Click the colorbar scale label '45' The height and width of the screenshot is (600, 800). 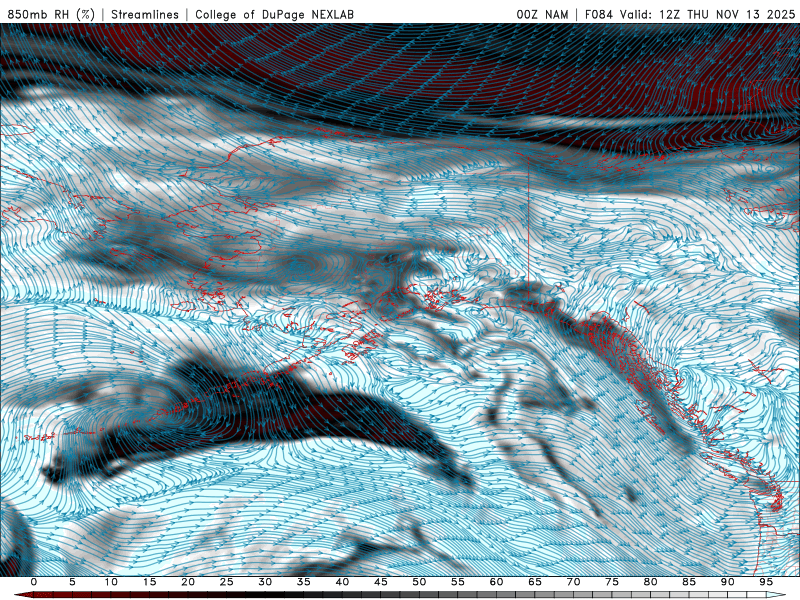tap(381, 582)
